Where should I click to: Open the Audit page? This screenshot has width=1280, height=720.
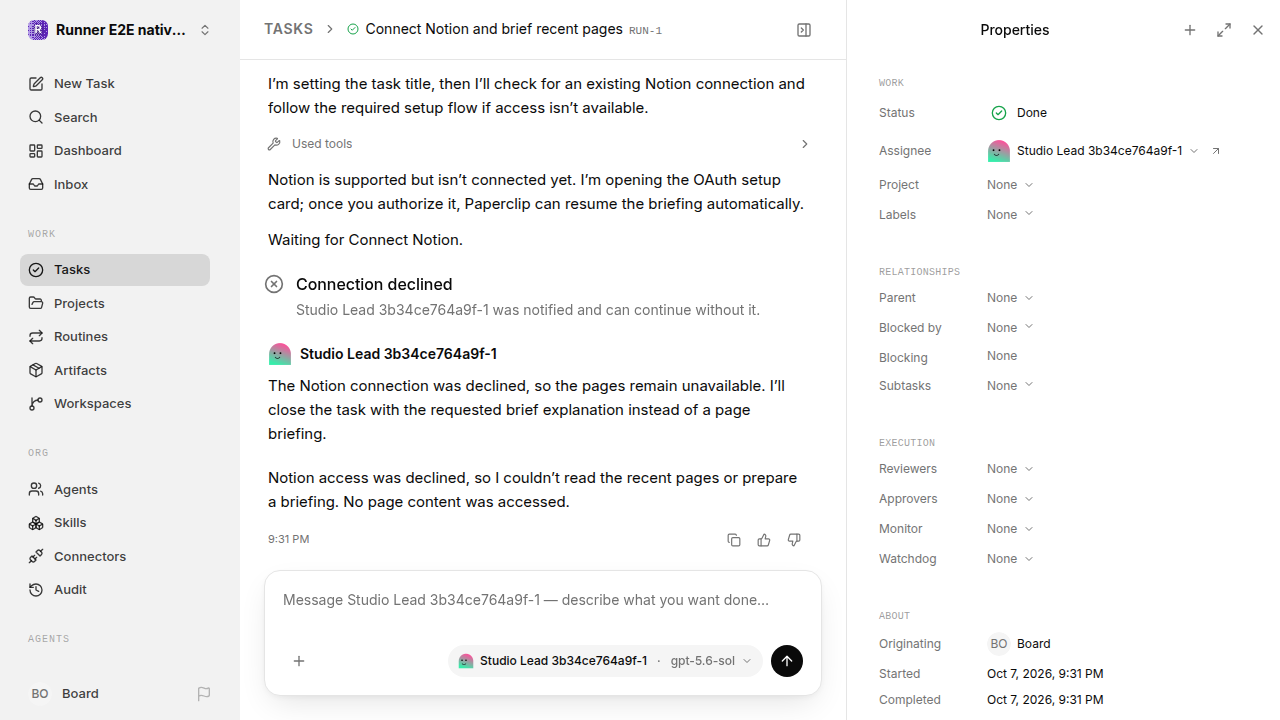115,590
